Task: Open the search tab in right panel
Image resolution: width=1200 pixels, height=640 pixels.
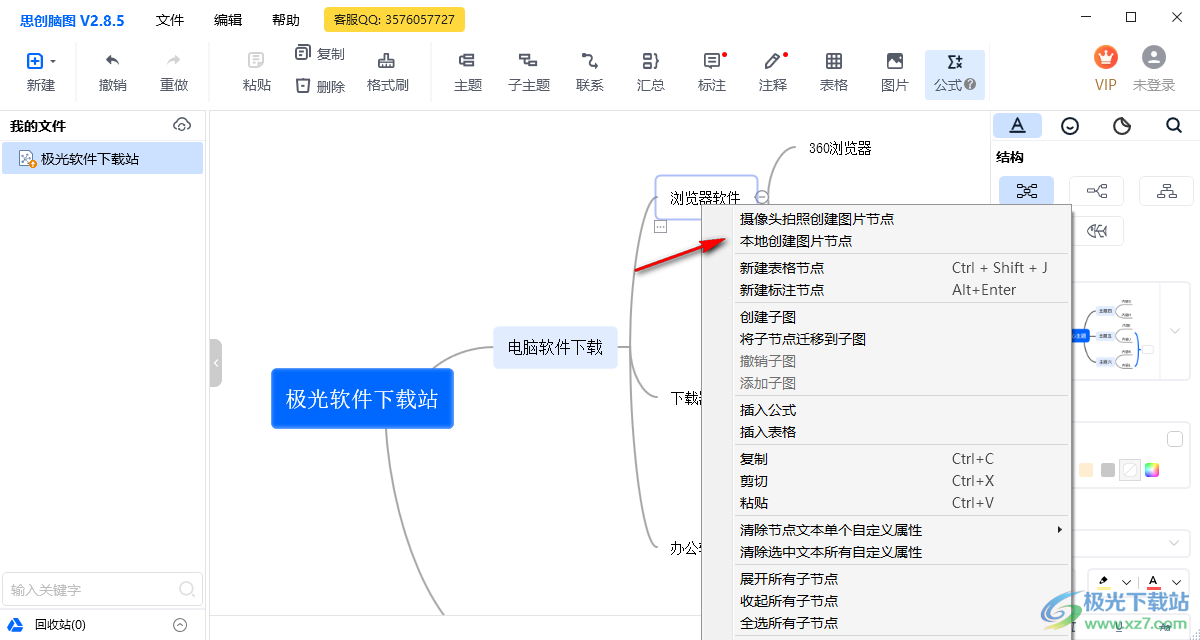Action: pos(1174,125)
